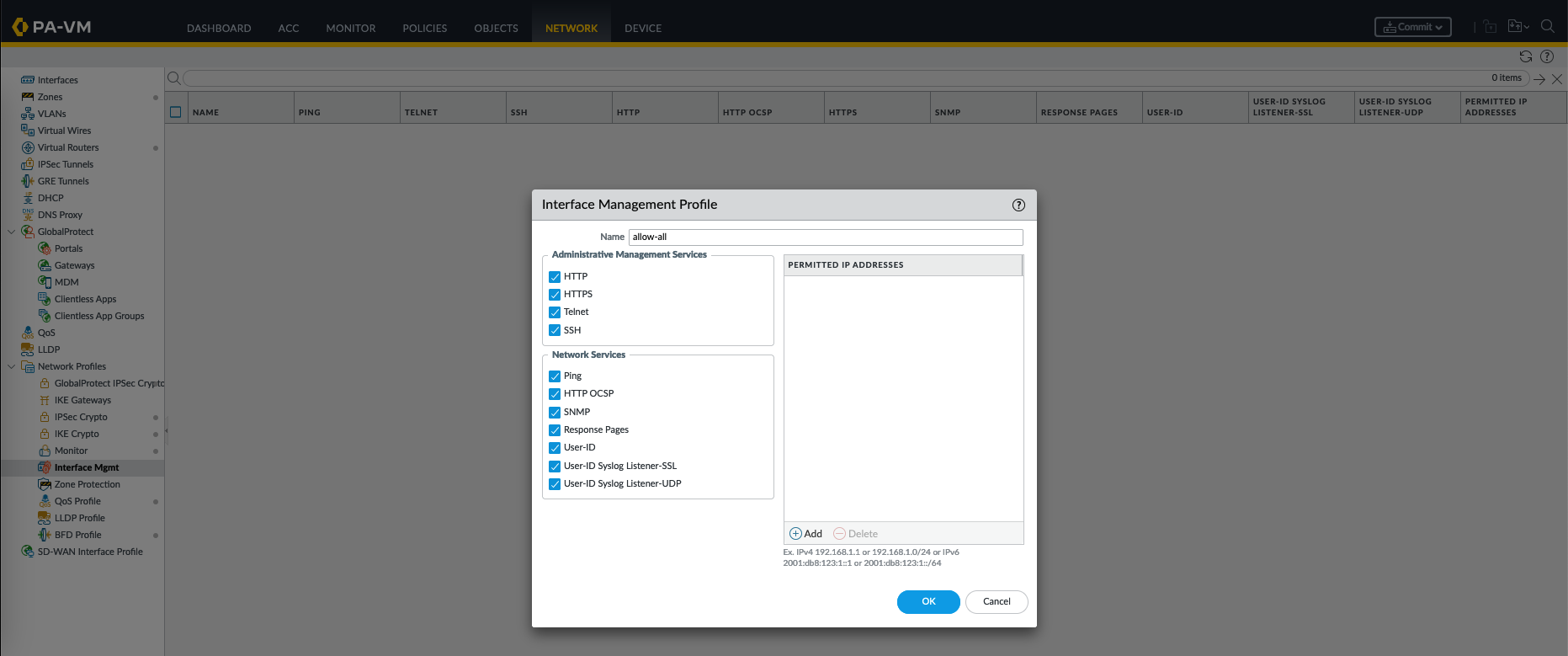Open the Commit dropdown
Viewport: 1568px width, 656px height.
coord(1412,27)
